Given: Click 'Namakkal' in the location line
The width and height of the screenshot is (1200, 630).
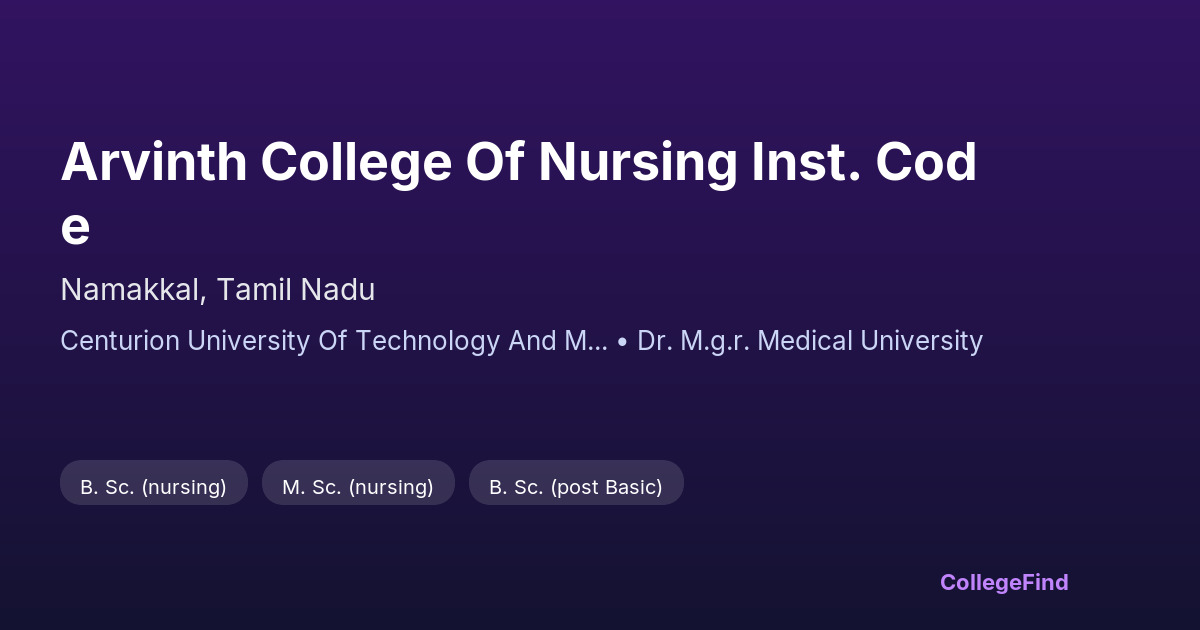Looking at the screenshot, I should point(133,290).
